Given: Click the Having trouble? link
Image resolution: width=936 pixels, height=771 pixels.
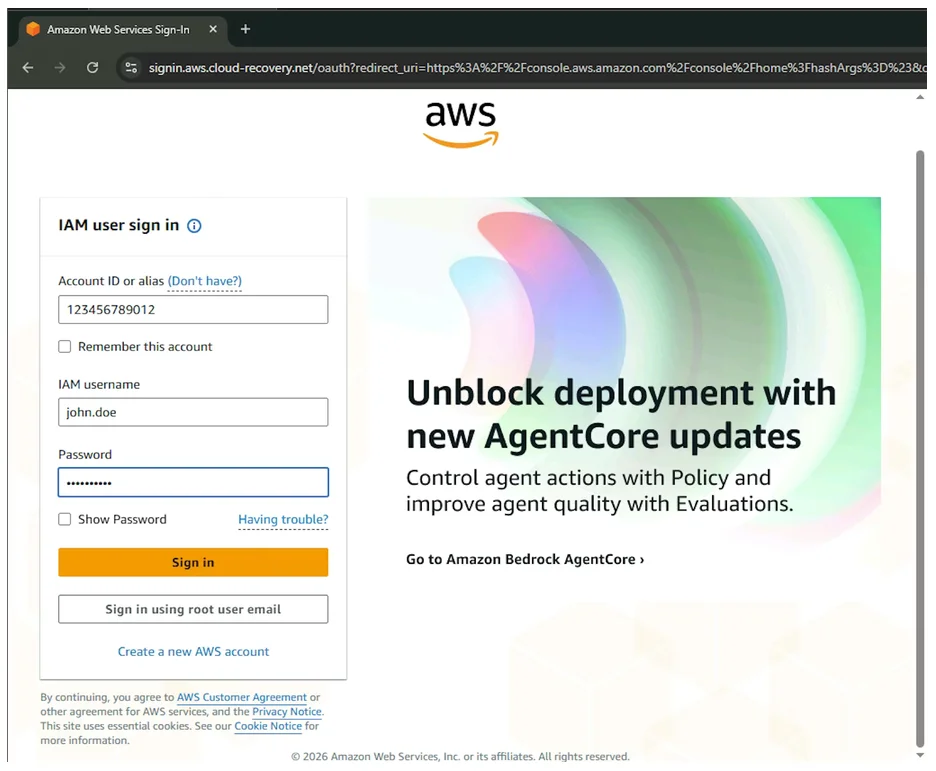Looking at the screenshot, I should pyautogui.click(x=283, y=520).
